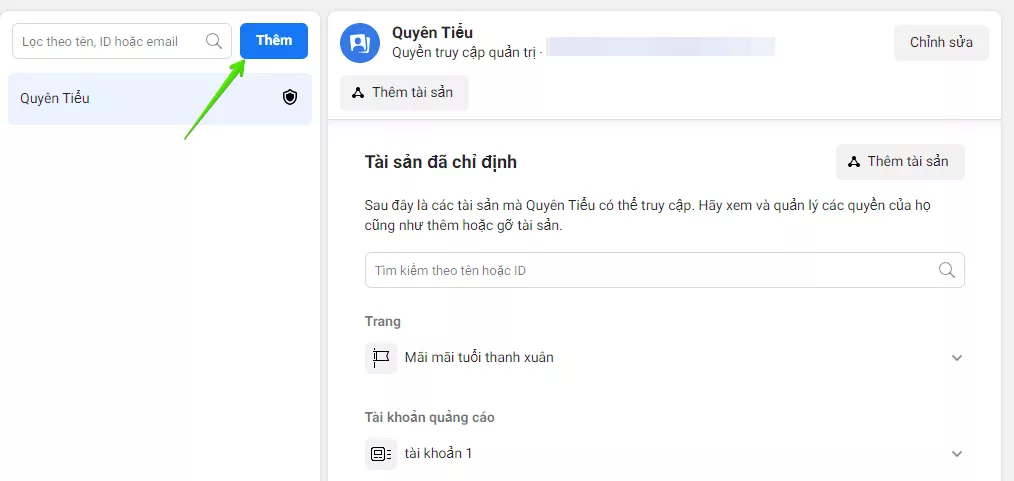Click the asset icon in the header's Thêm tài sản button
The height and width of the screenshot is (481, 1014).
click(358, 93)
